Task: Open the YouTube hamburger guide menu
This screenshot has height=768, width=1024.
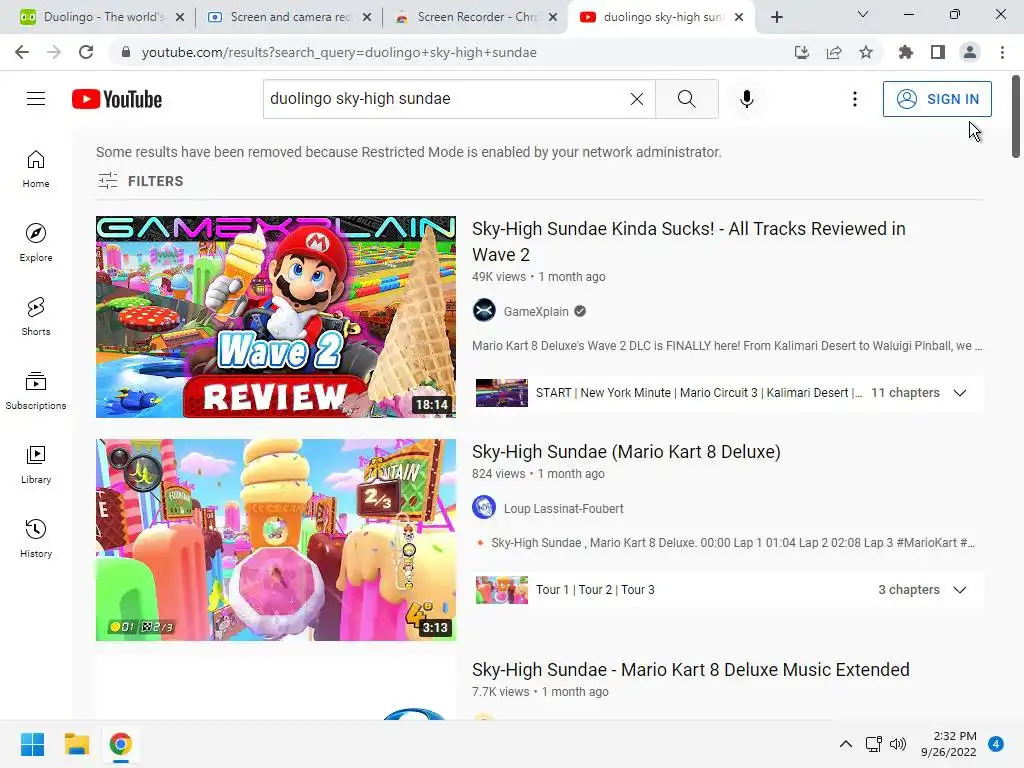Action: pyautogui.click(x=36, y=99)
